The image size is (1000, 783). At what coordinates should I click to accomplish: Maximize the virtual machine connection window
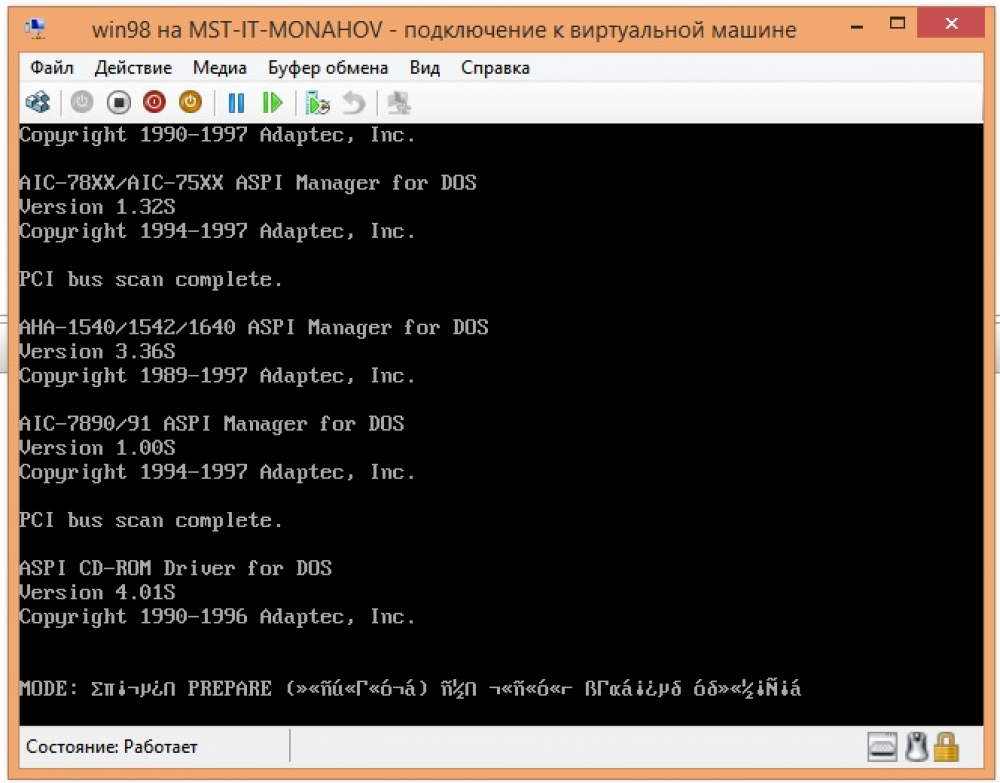pyautogui.click(x=897, y=24)
